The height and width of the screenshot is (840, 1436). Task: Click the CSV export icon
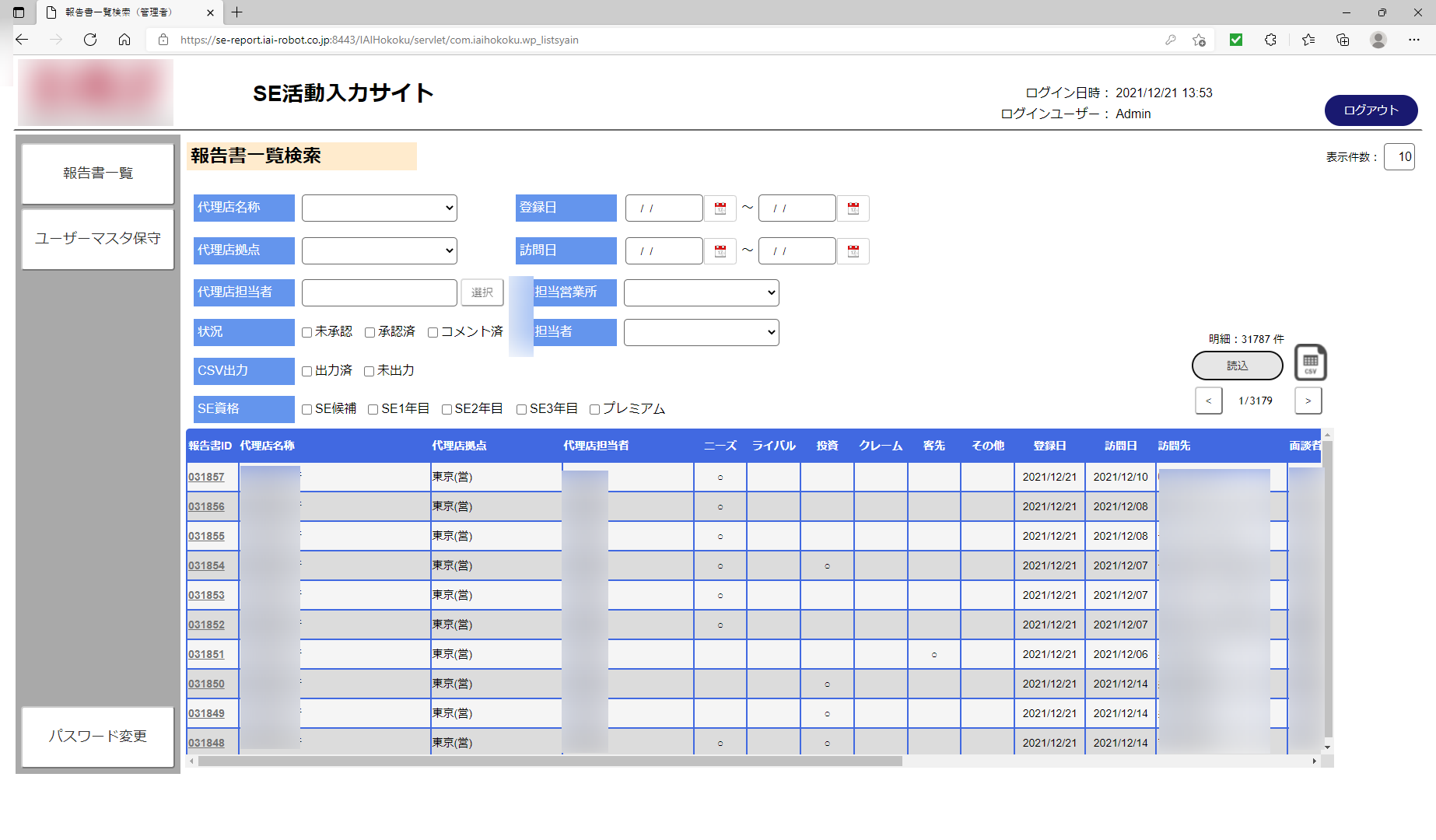[1310, 363]
